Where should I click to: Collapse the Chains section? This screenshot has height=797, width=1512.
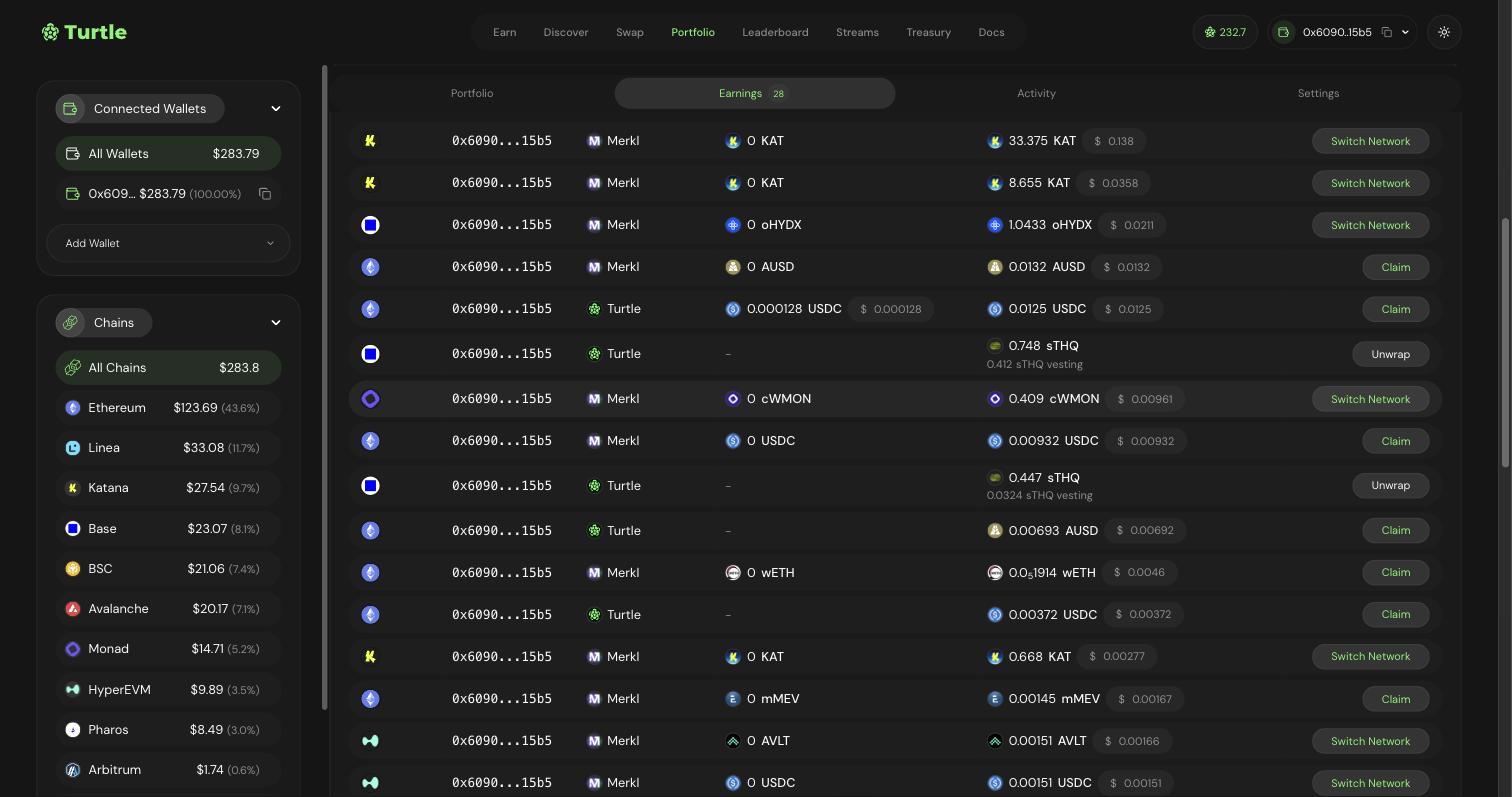click(x=275, y=322)
